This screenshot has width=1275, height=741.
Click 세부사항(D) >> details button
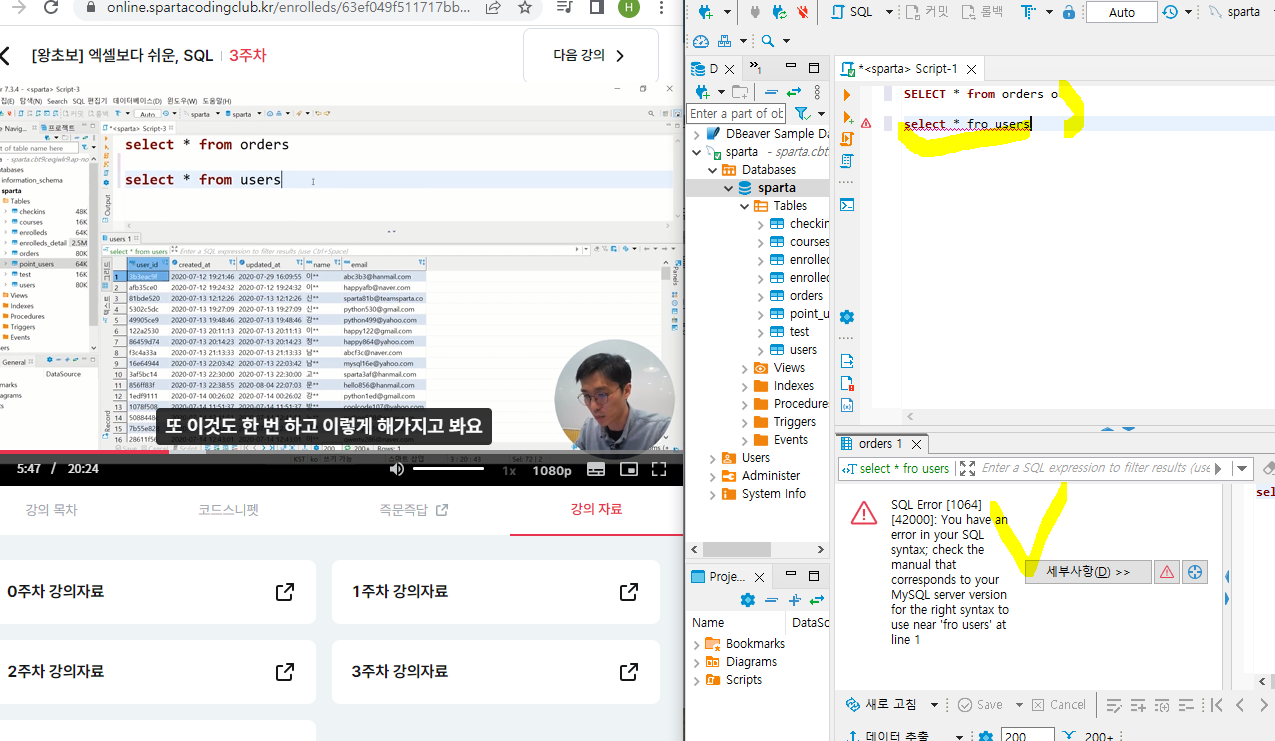[1088, 572]
